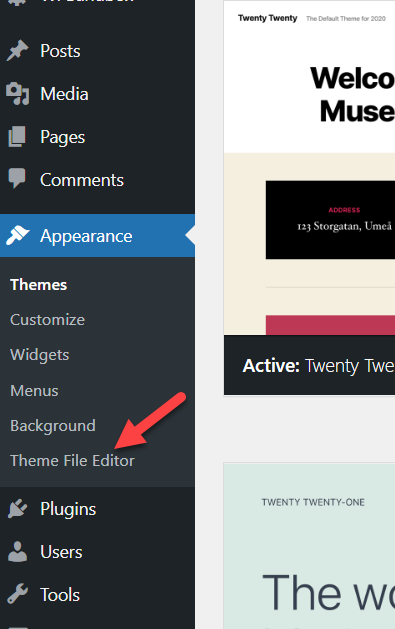Select Background in Appearance submenu
Viewport: 395px width, 629px height.
click(x=53, y=426)
